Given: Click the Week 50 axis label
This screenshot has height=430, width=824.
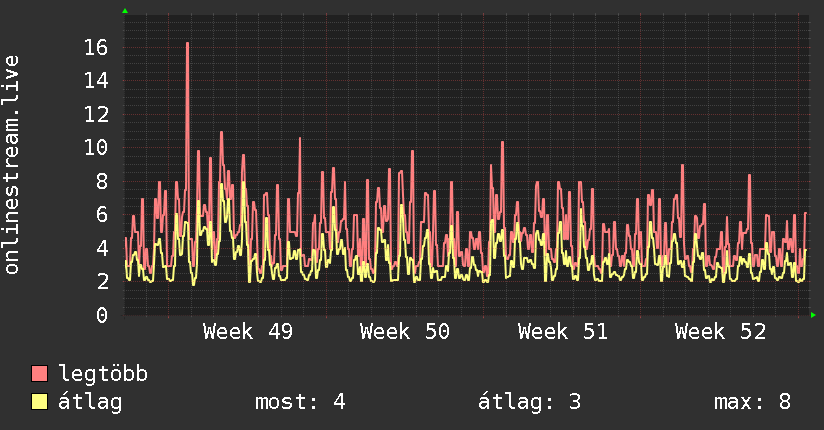Looking at the screenshot, I should 405,332.
